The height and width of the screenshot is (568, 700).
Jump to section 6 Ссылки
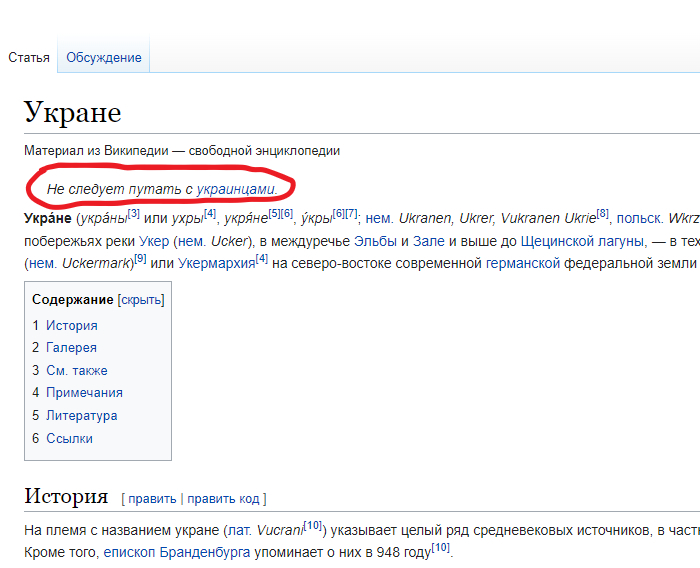point(70,438)
